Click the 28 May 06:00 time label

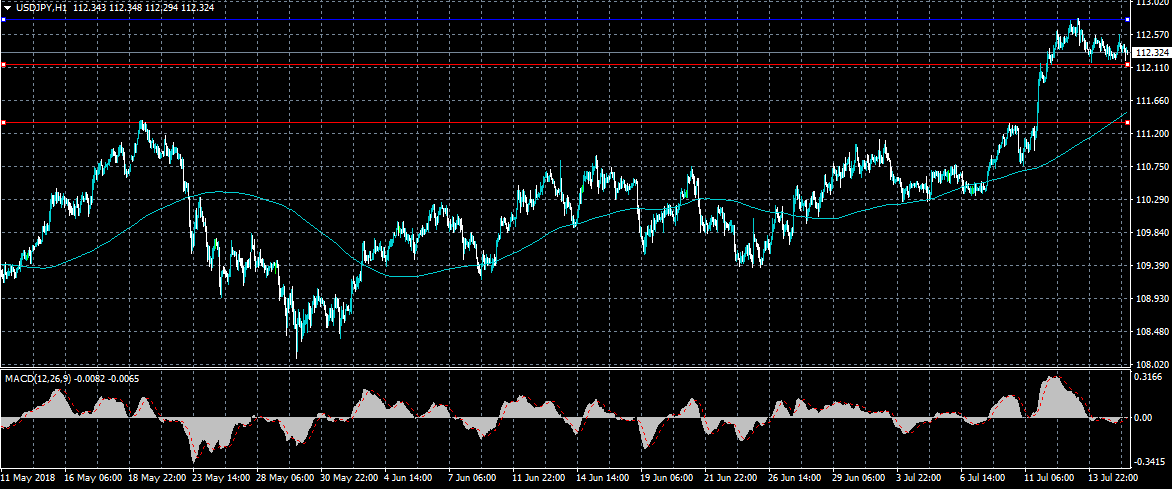(287, 480)
